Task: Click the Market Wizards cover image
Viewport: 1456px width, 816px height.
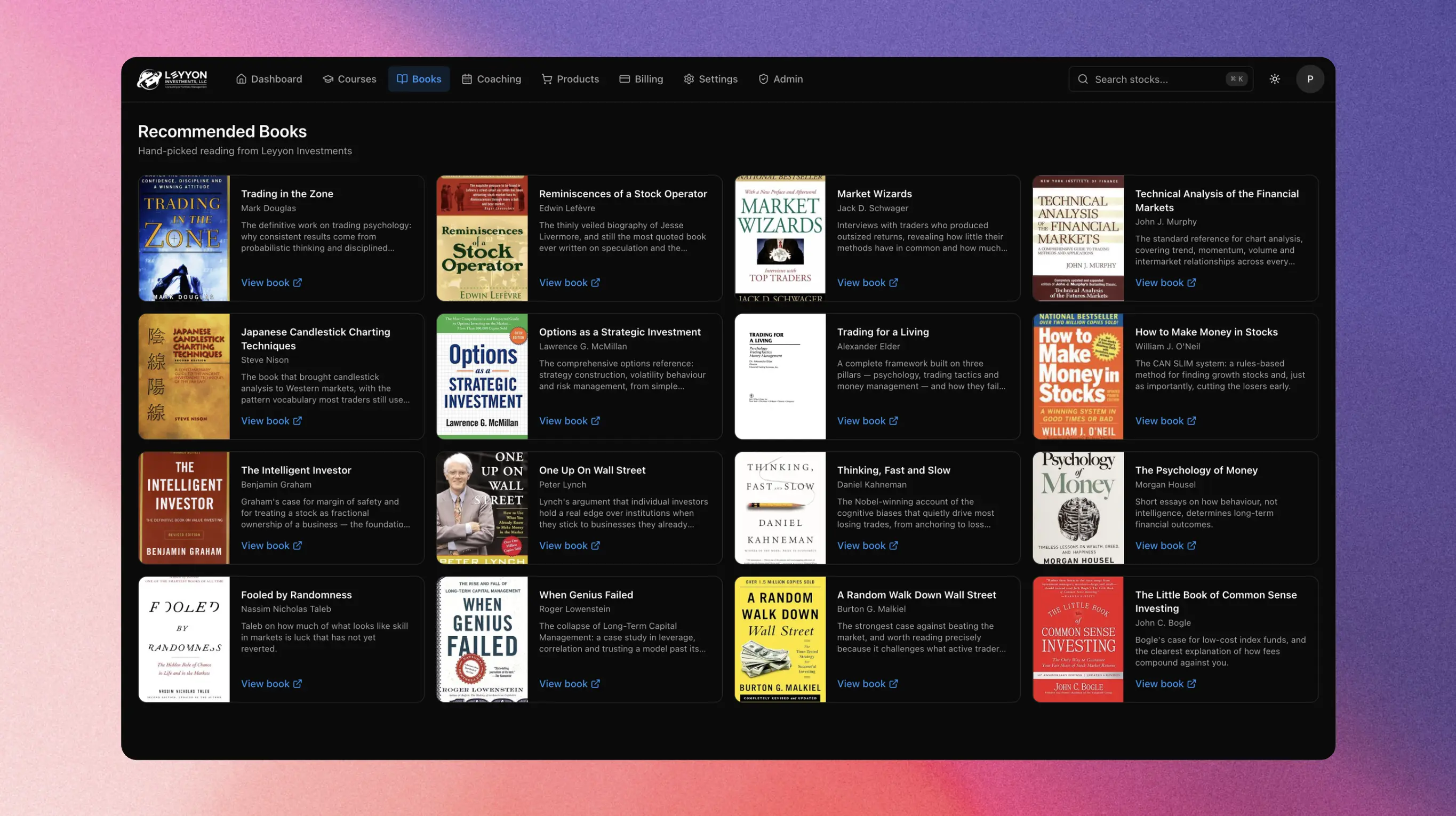Action: pyautogui.click(x=780, y=238)
